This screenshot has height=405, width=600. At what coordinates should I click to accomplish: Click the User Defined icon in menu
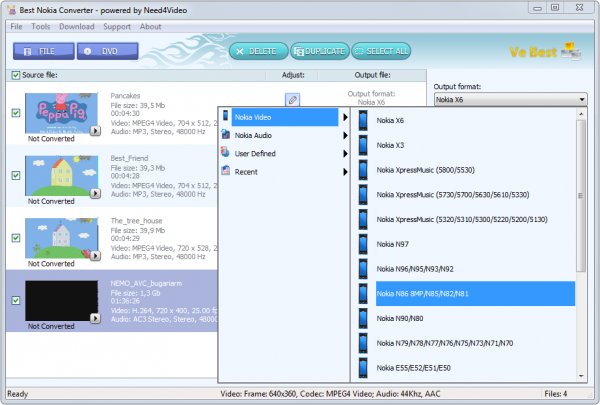225,152
